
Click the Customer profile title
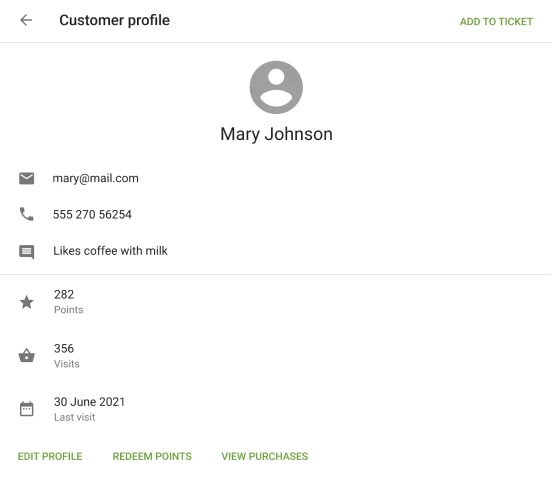point(115,20)
